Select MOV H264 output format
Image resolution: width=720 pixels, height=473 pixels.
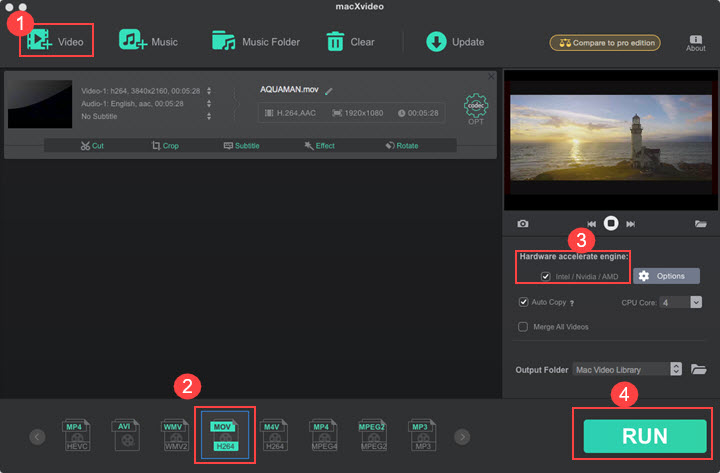click(x=224, y=436)
